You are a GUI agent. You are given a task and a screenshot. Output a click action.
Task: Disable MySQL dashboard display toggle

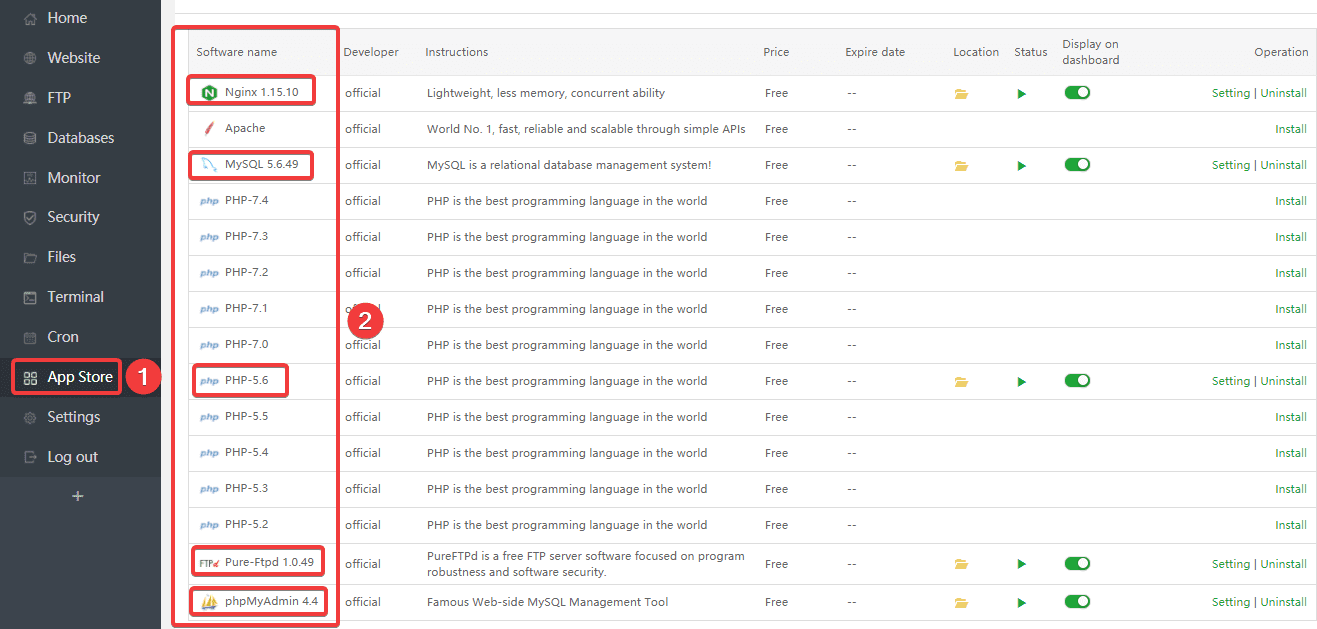[1077, 165]
